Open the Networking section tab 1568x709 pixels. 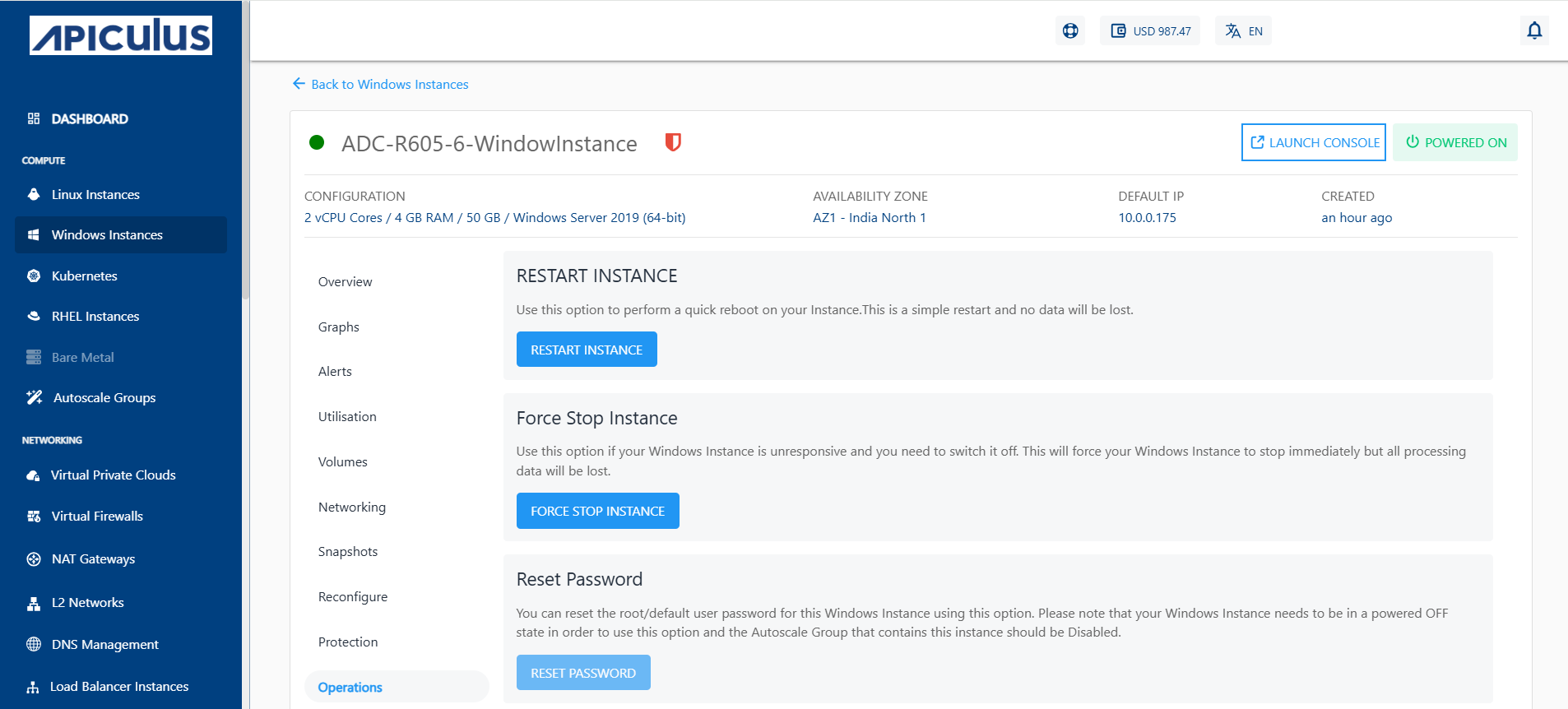coord(352,507)
